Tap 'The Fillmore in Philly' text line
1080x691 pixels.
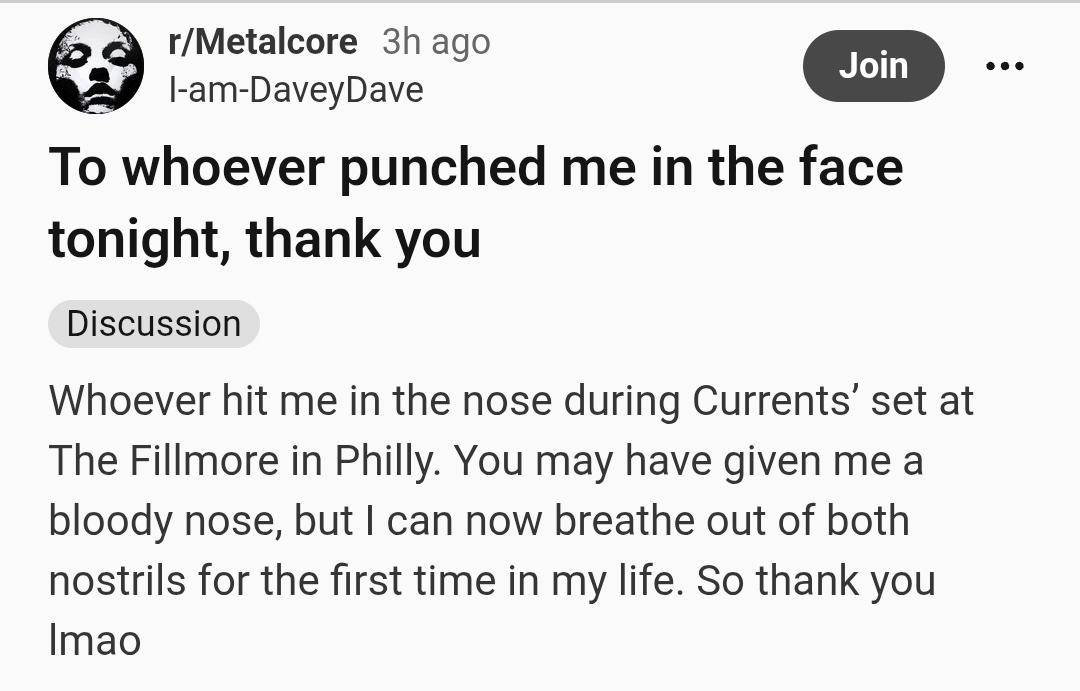(x=240, y=461)
